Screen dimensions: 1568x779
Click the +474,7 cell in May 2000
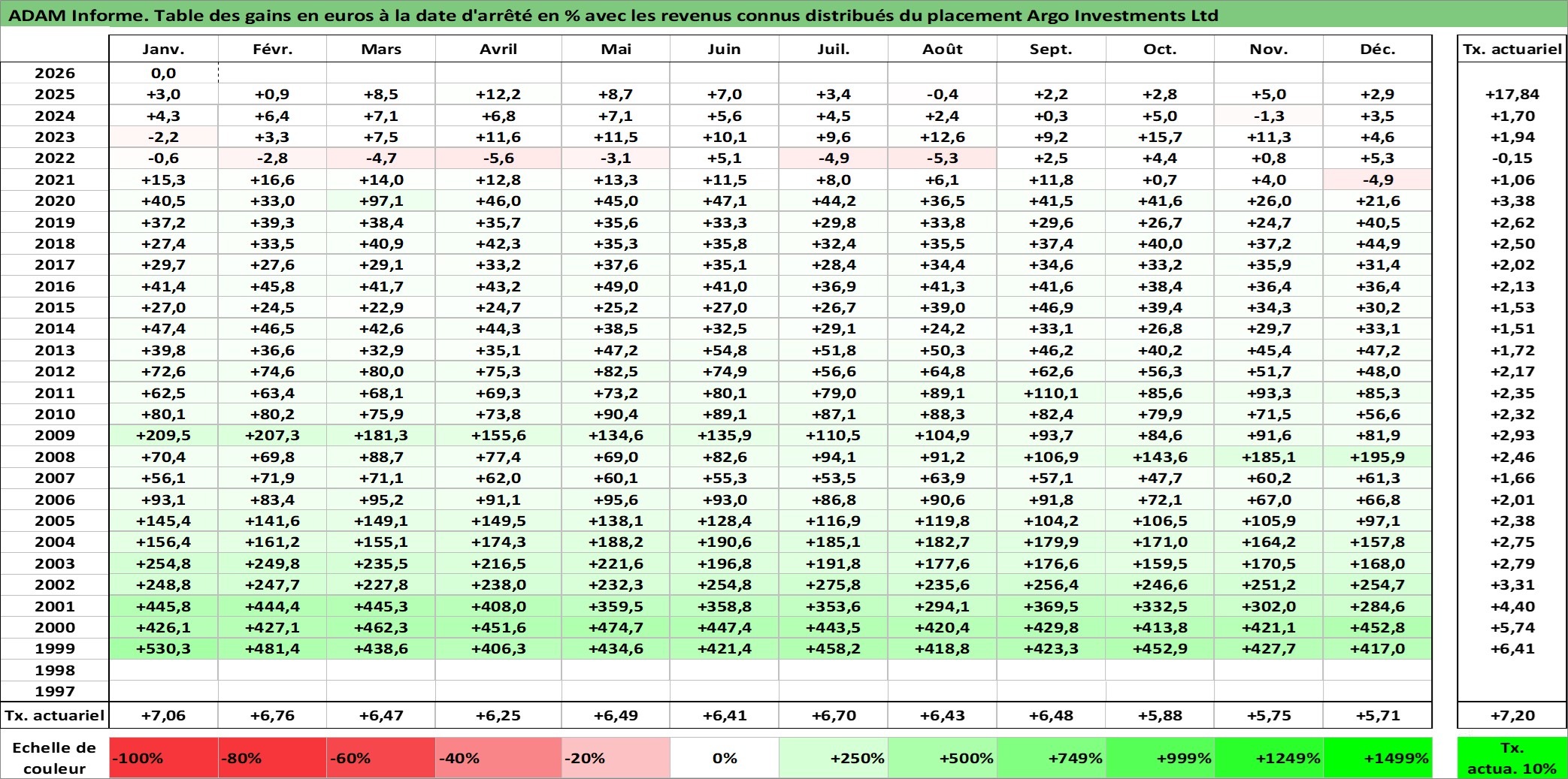616,627
